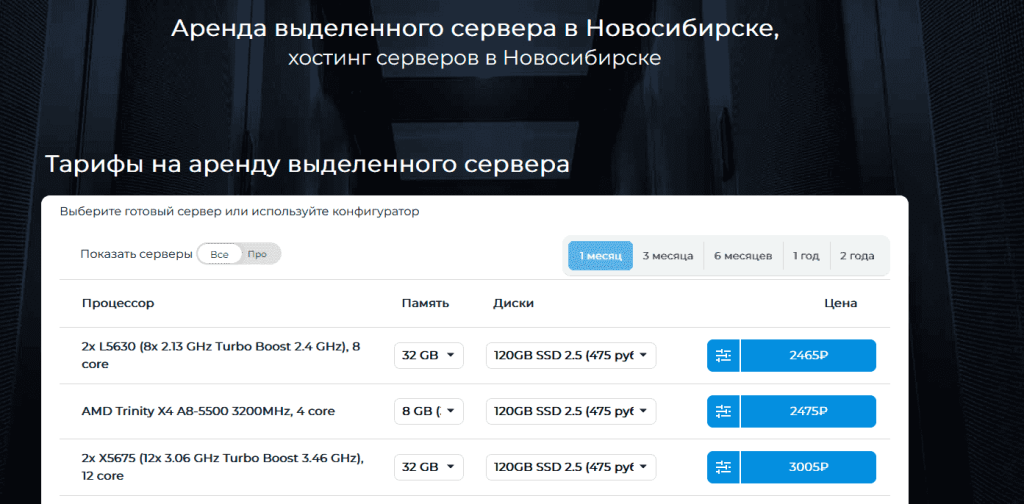Switch server filter to 'Про'
Screen dimensions: 1024x504
[258, 255]
